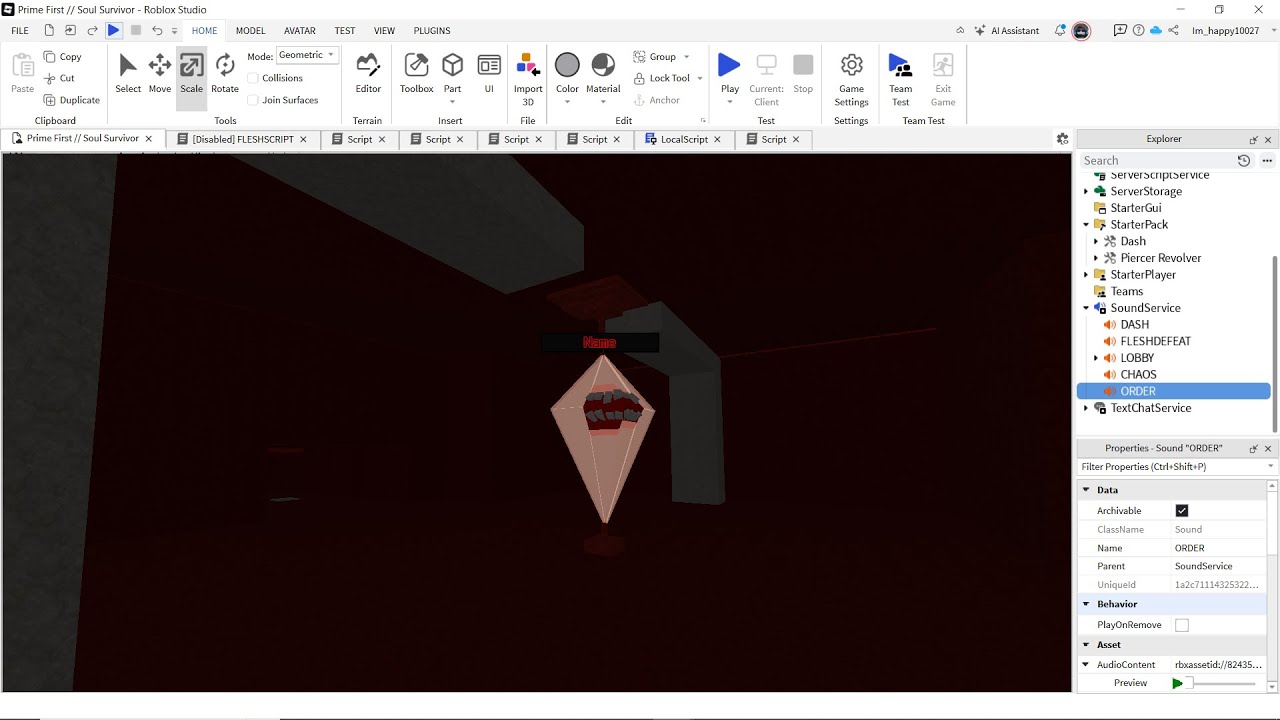Click the Copy clipboard button

[63, 57]
